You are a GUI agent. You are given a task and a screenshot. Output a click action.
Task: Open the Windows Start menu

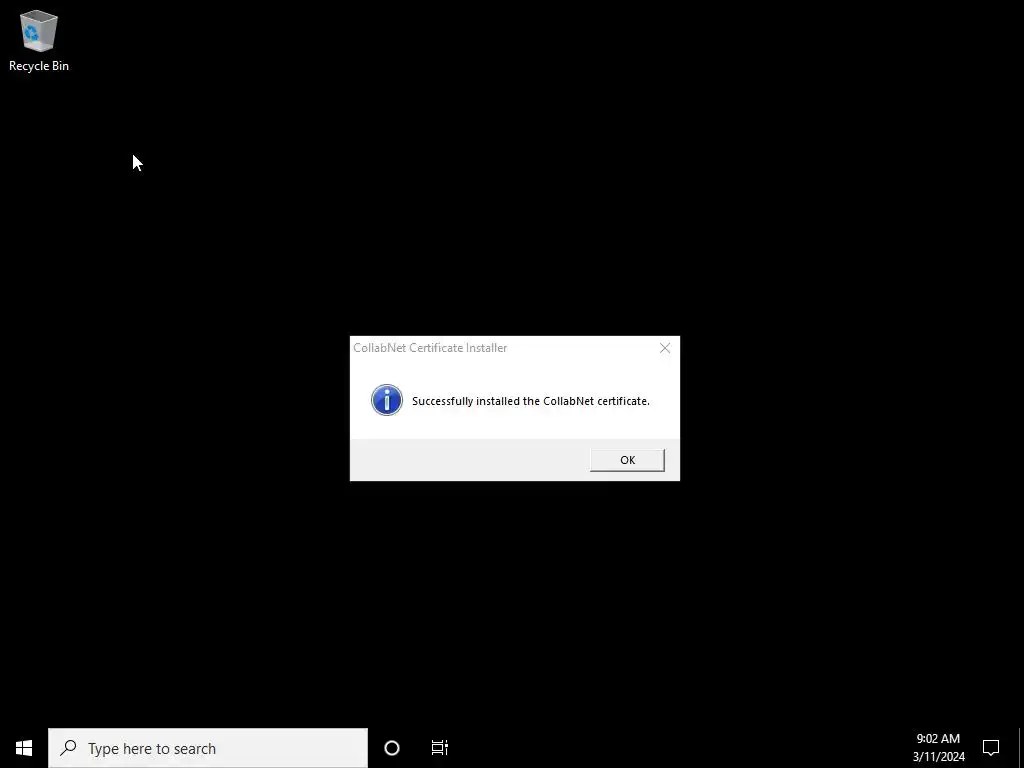[x=24, y=748]
